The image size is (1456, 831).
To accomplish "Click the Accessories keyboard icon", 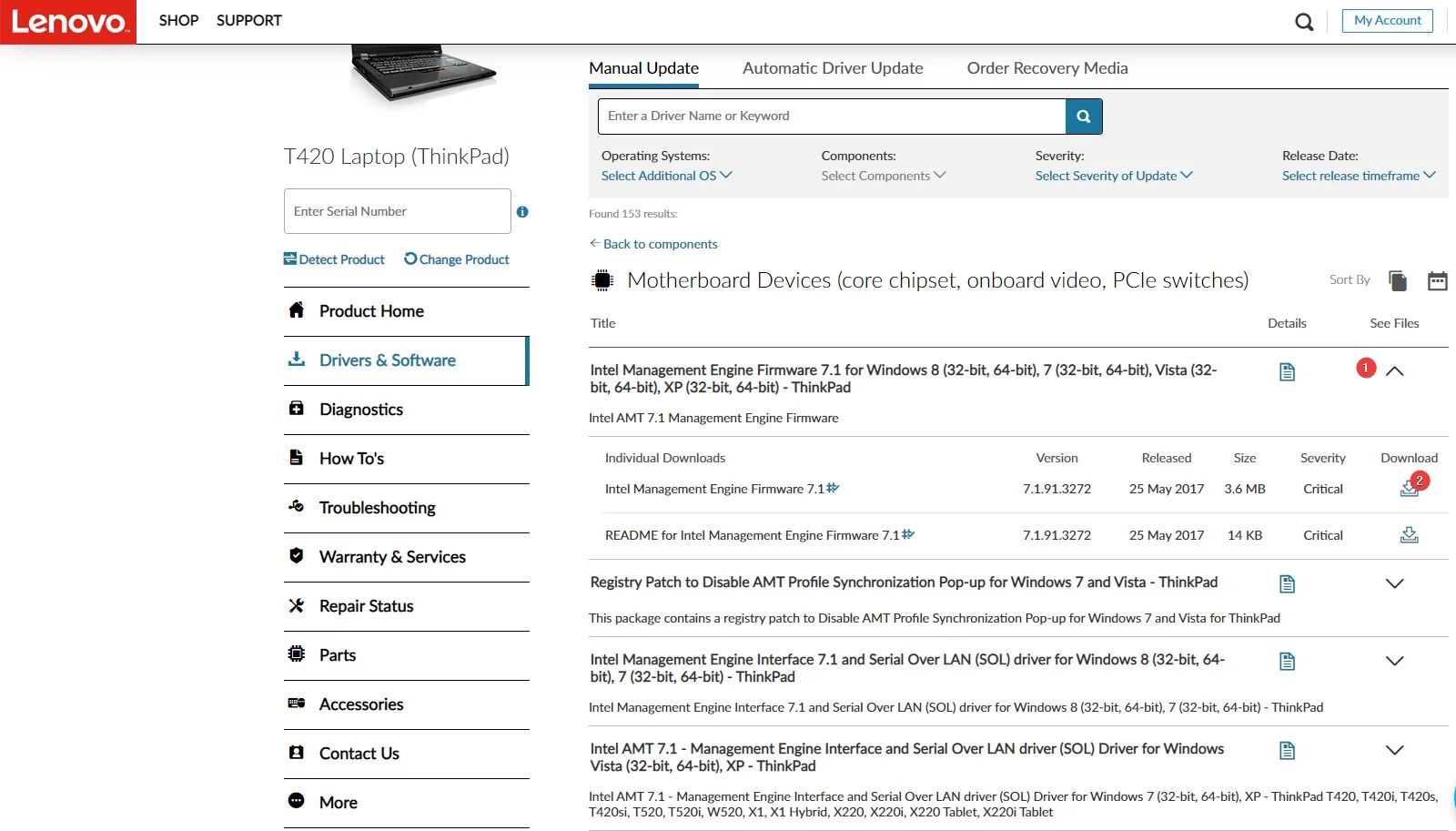I will click(297, 703).
